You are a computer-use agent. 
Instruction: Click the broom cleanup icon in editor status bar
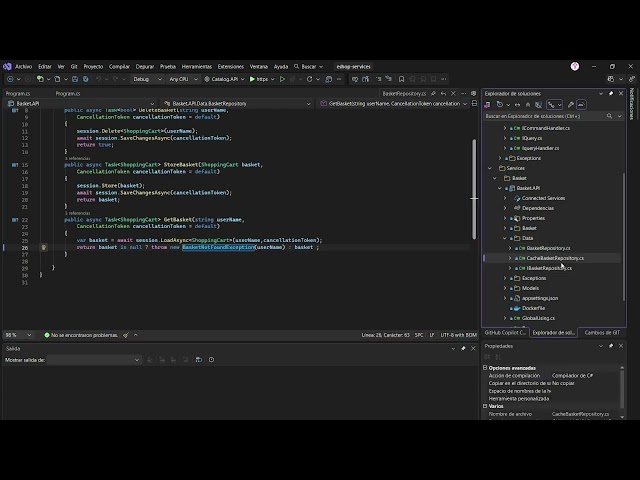126,335
